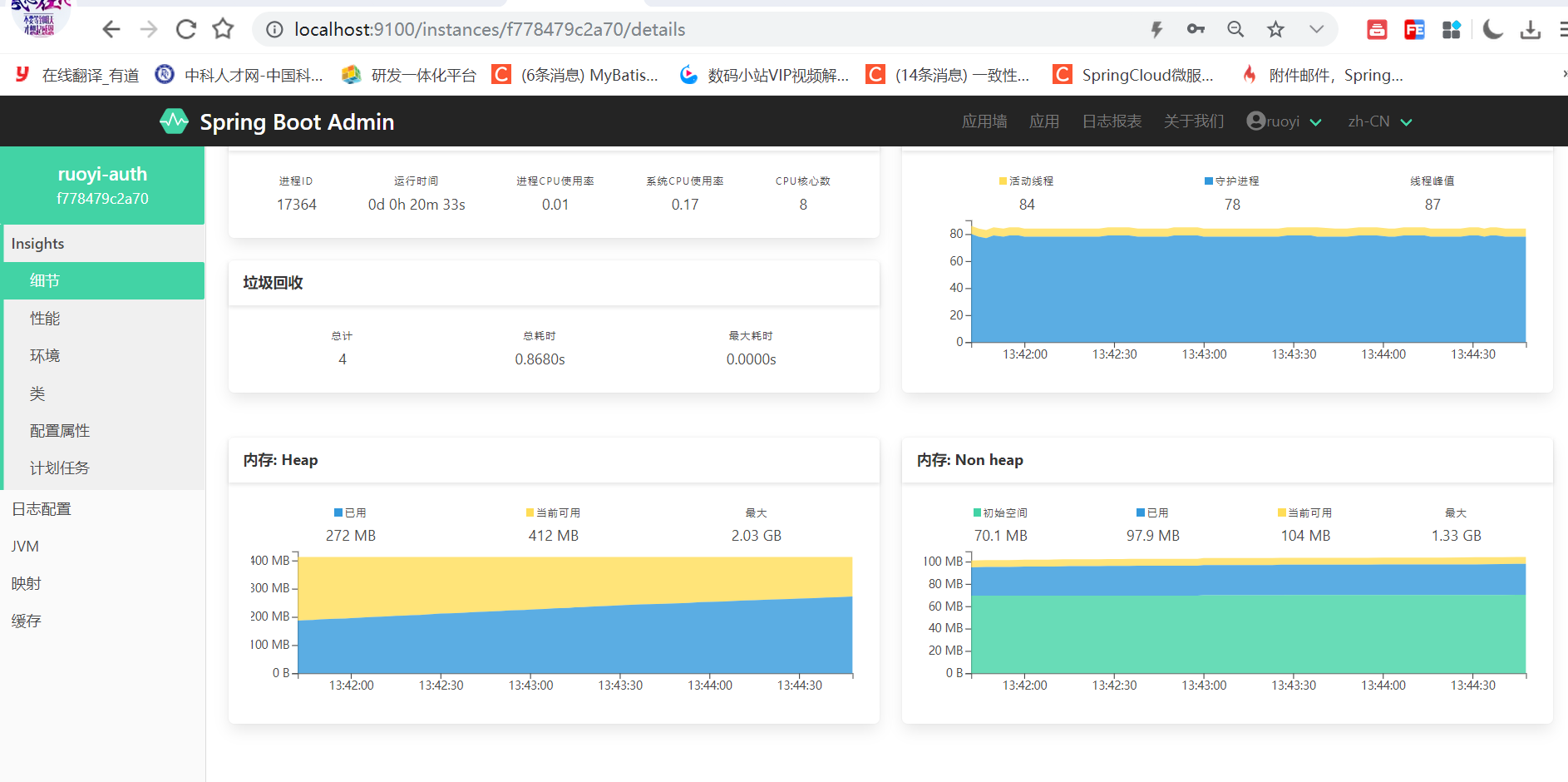Open JVM section in sidebar
Viewport: 1568px width, 782px height.
pyautogui.click(x=102, y=547)
